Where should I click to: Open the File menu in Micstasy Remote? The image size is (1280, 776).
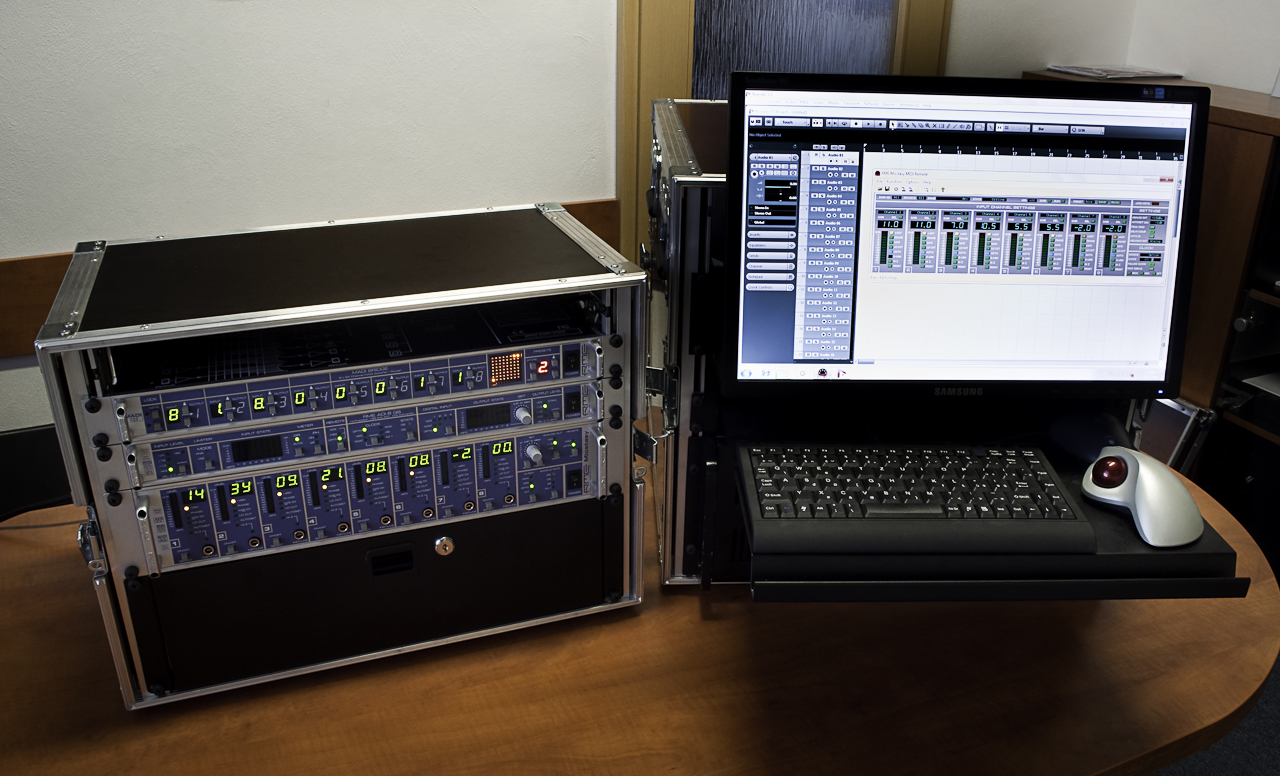[878, 182]
